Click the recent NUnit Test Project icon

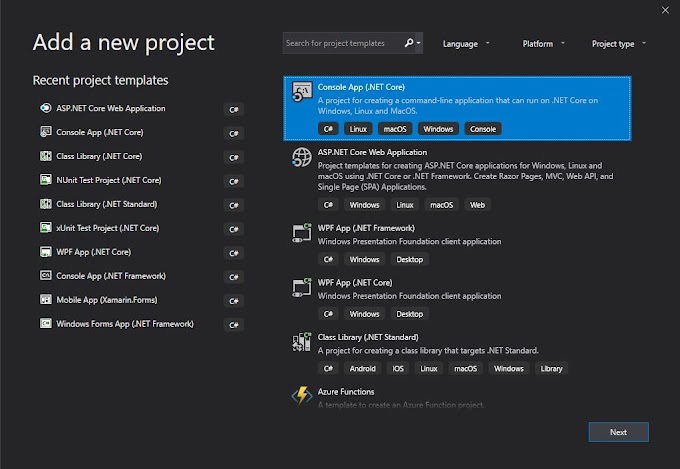[46, 180]
